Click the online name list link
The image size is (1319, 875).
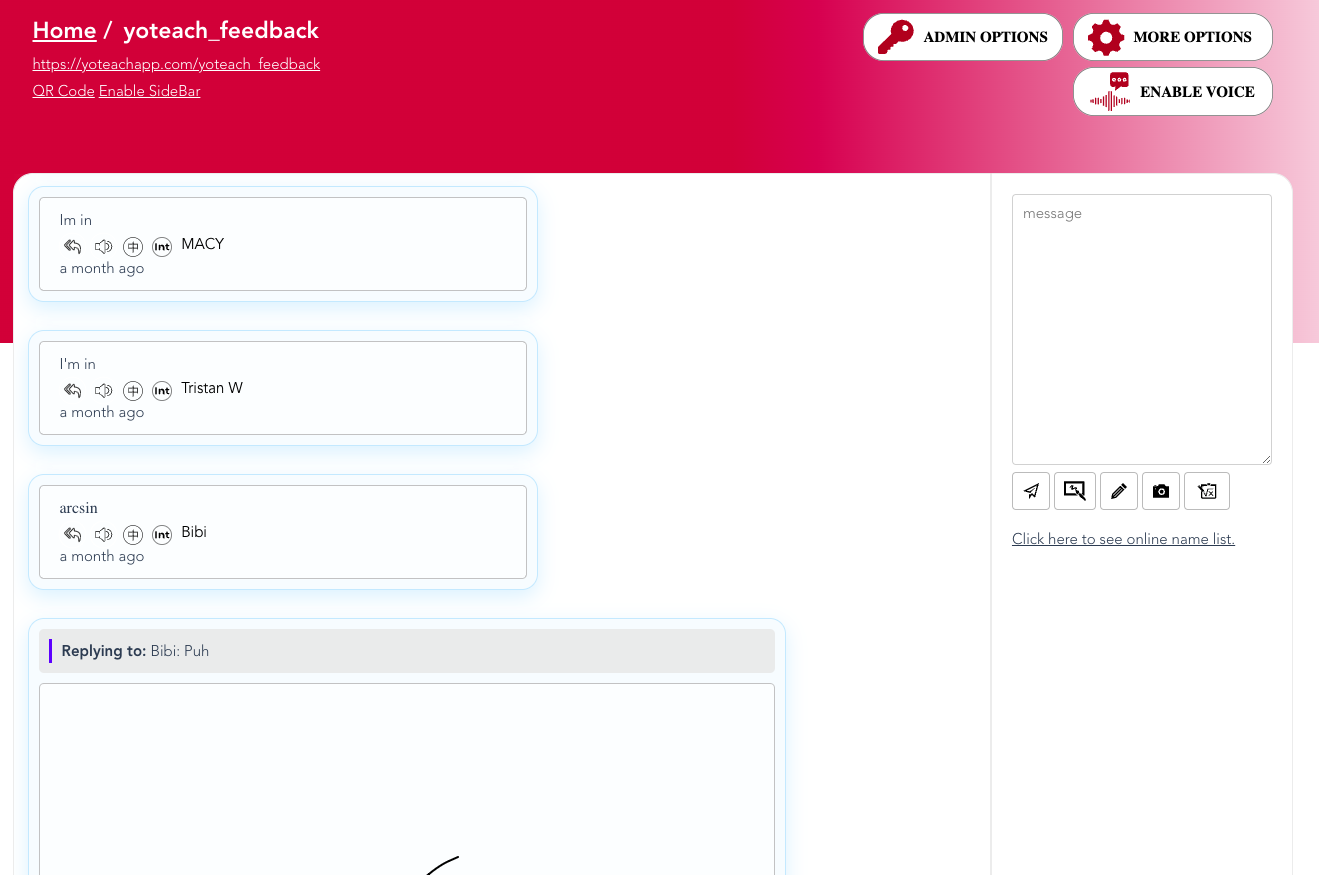pyautogui.click(x=1123, y=539)
